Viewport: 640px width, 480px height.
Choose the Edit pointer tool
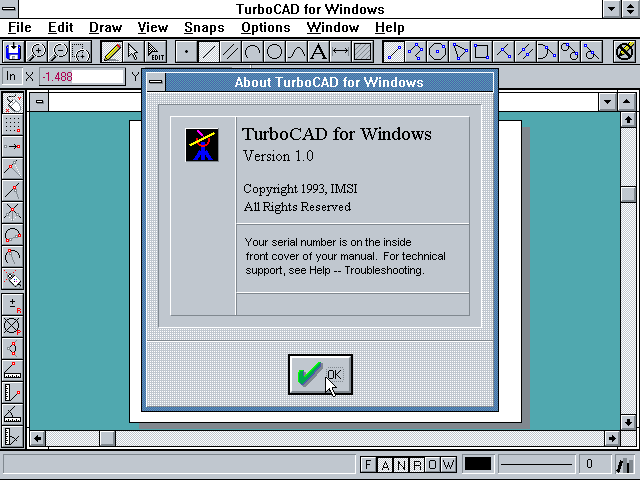pyautogui.click(x=156, y=52)
